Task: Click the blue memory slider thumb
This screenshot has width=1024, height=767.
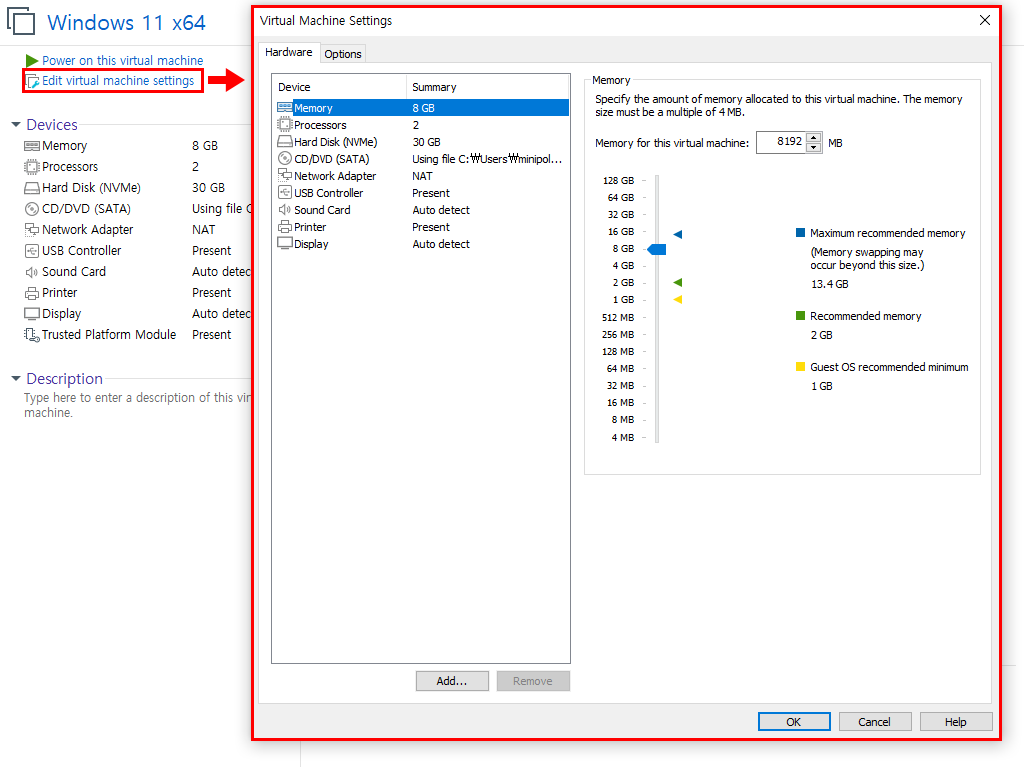Action: pyautogui.click(x=657, y=249)
